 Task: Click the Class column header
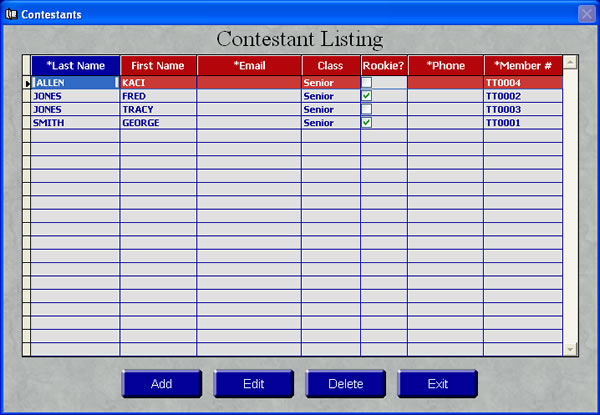(330, 66)
